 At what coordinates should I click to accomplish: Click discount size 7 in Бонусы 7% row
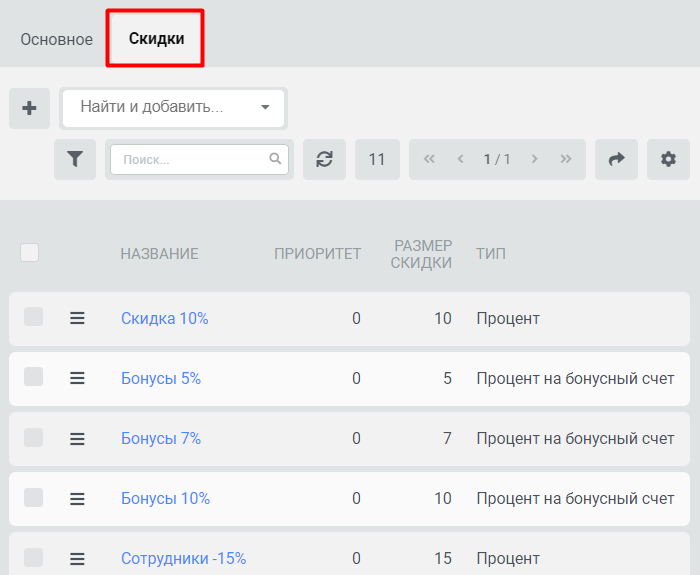447,438
